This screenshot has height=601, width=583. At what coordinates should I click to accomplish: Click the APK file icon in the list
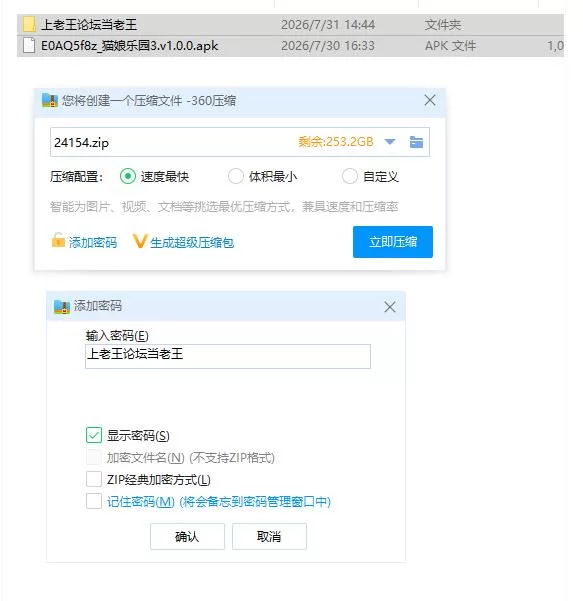(x=29, y=45)
